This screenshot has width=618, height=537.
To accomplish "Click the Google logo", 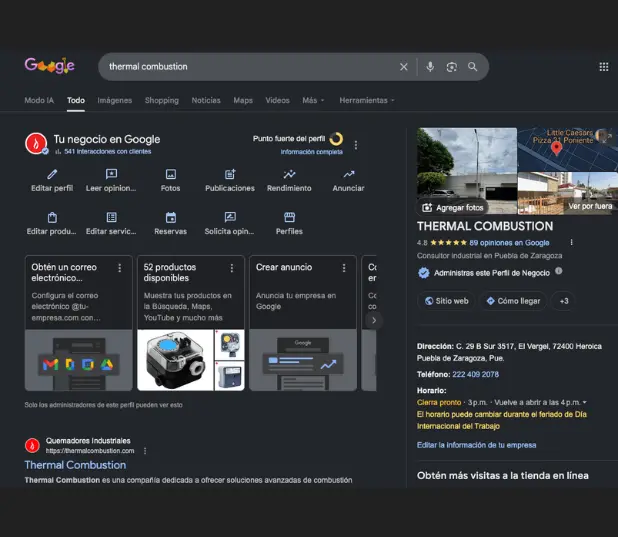I will click(50, 65).
